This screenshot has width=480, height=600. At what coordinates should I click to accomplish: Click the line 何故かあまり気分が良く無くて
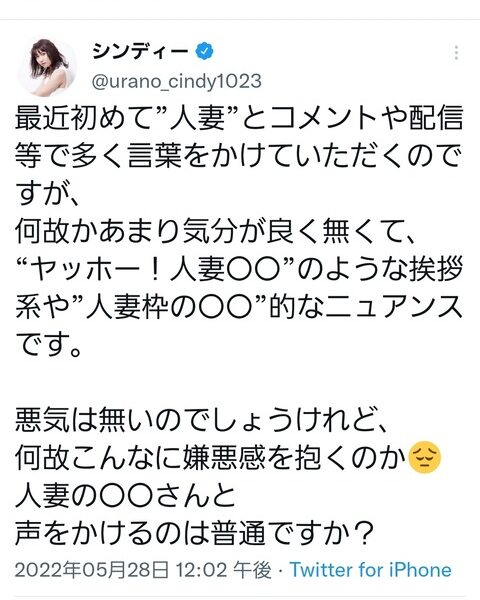[x=215, y=232]
